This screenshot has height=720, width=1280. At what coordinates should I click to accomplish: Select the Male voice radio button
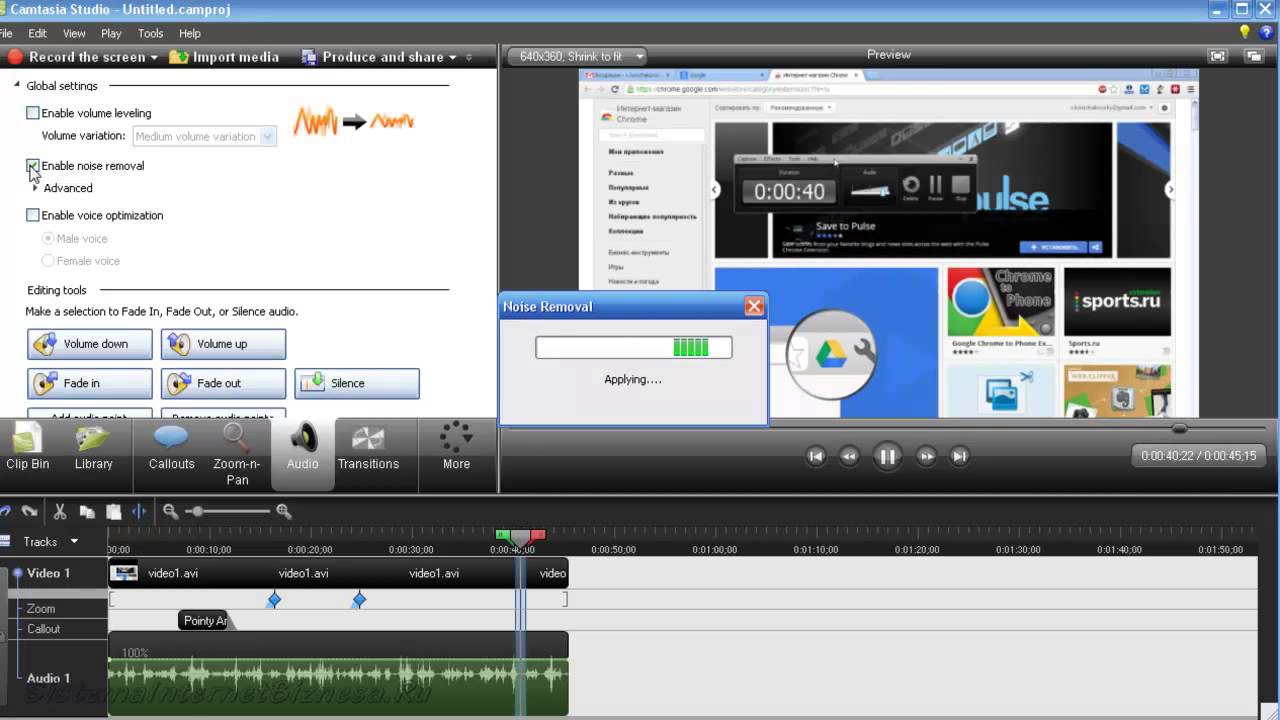point(48,239)
